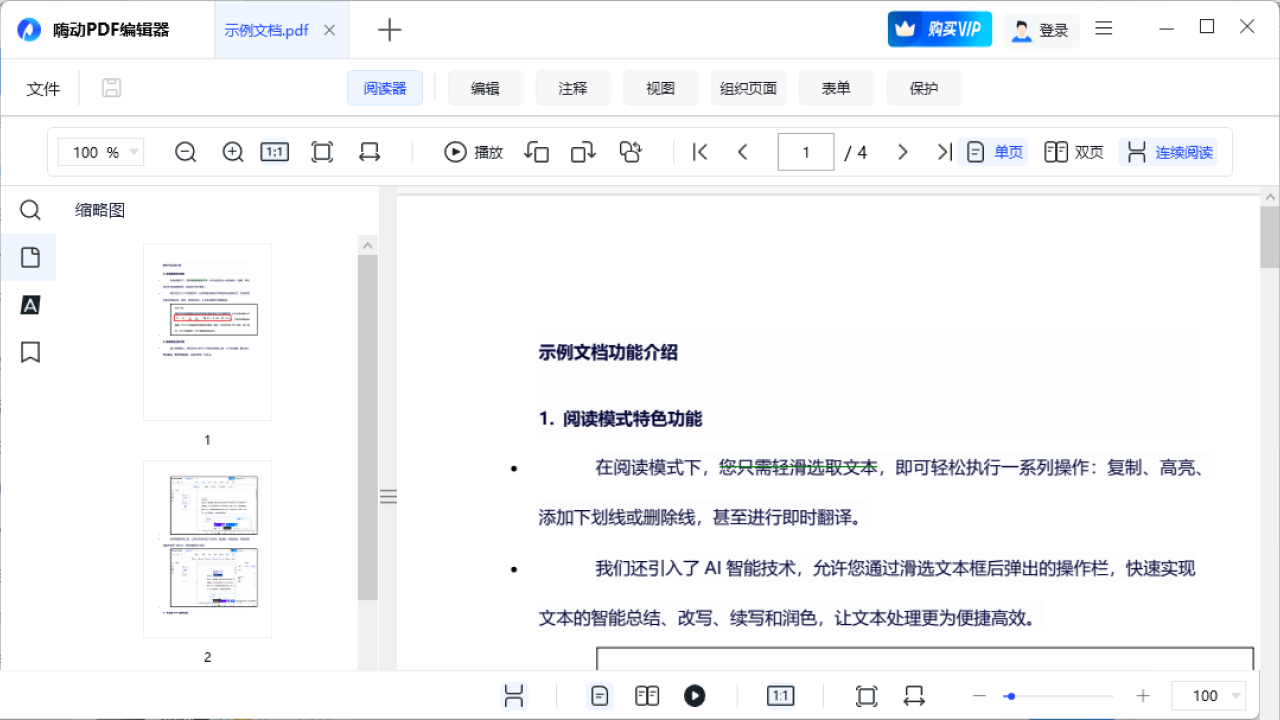Click the fit-to-page icon in the top toolbar

(322, 152)
